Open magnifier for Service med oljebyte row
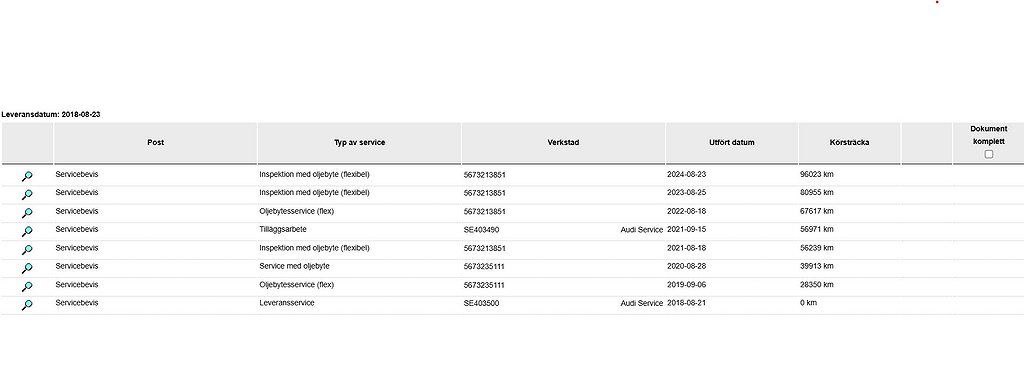 click(x=27, y=268)
